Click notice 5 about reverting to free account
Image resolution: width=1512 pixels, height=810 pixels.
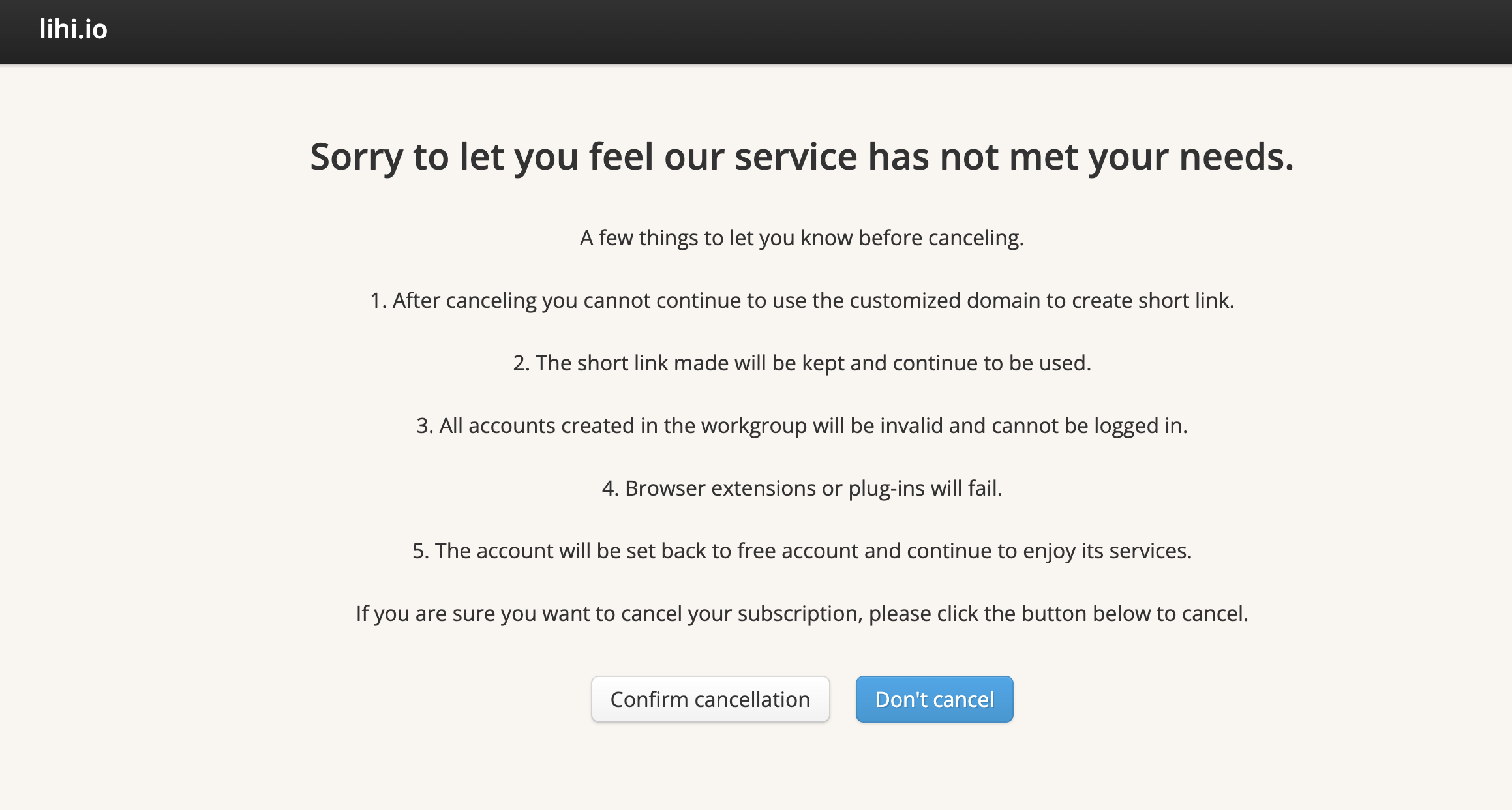click(802, 551)
